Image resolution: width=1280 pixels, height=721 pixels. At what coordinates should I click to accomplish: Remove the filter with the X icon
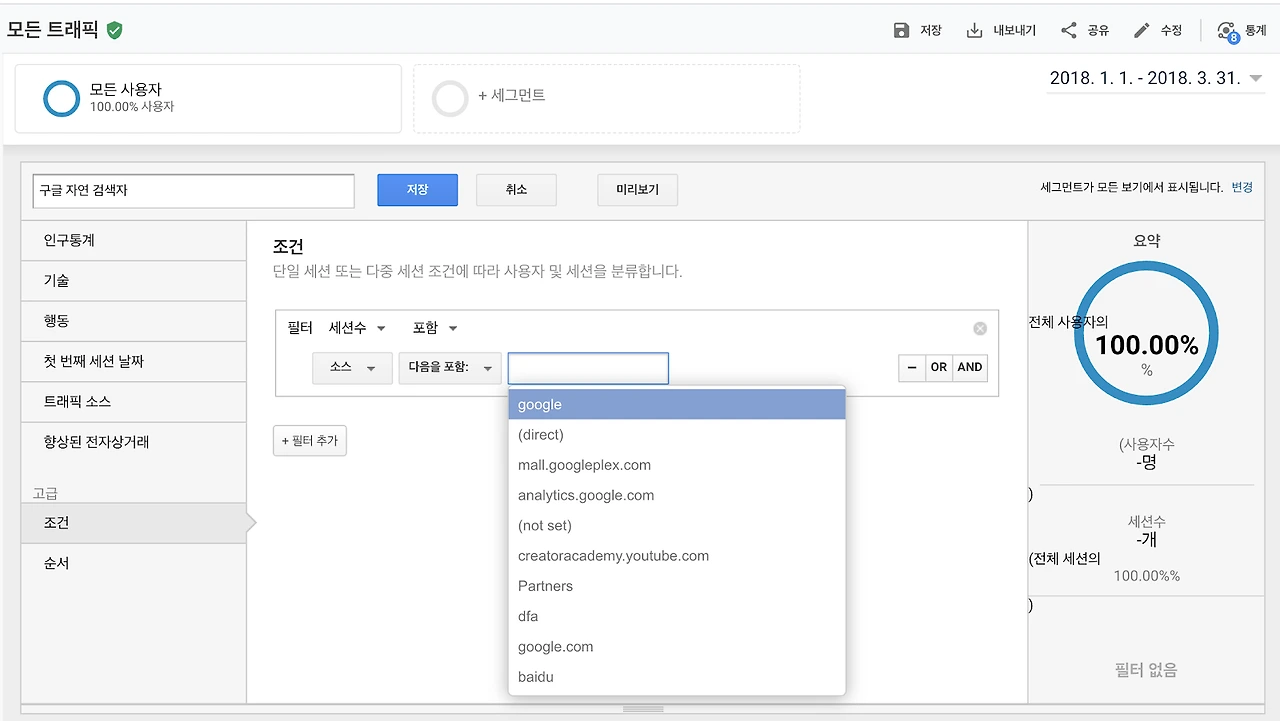[x=980, y=328]
